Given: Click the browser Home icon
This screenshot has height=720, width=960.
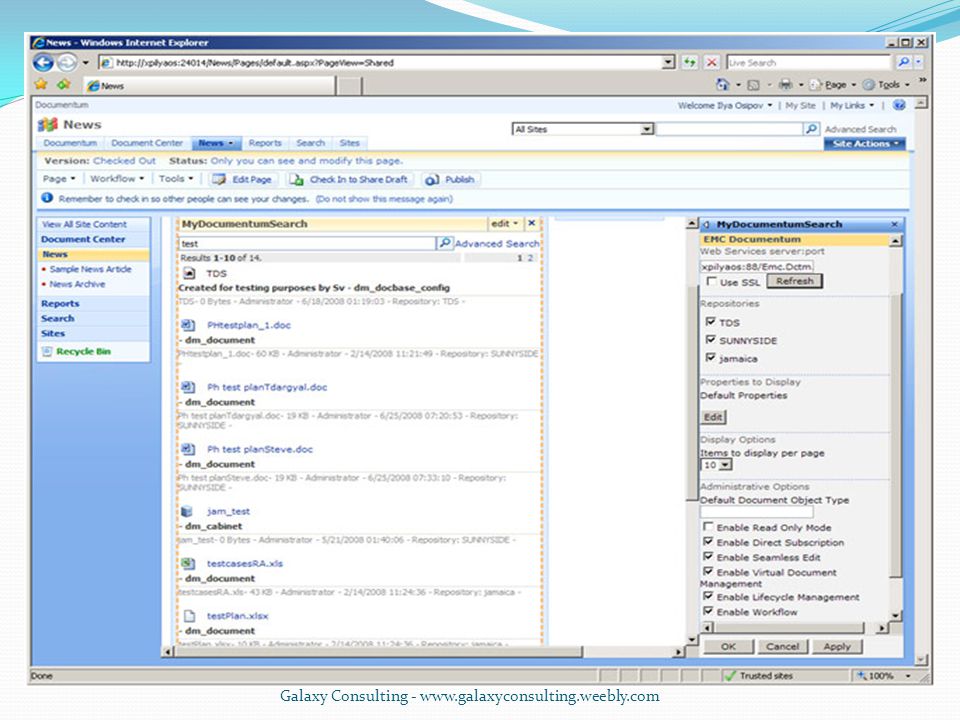Looking at the screenshot, I should [x=722, y=84].
